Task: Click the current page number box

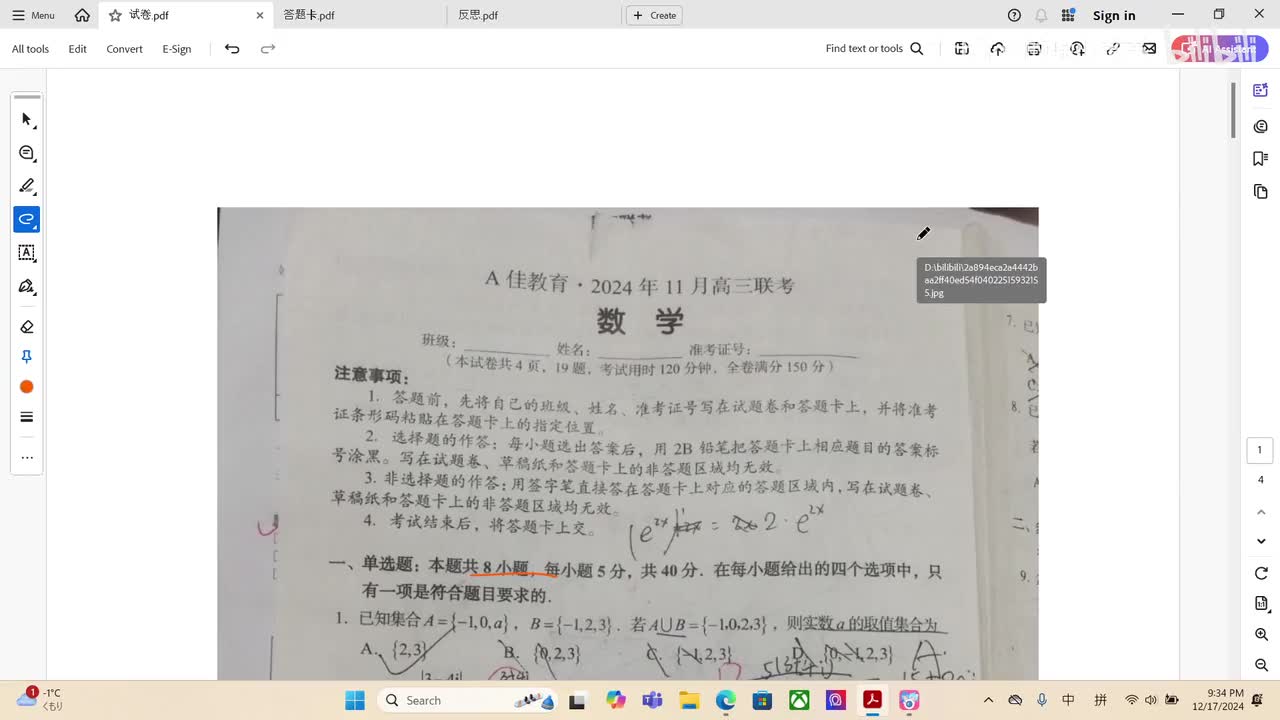Action: point(1260,450)
